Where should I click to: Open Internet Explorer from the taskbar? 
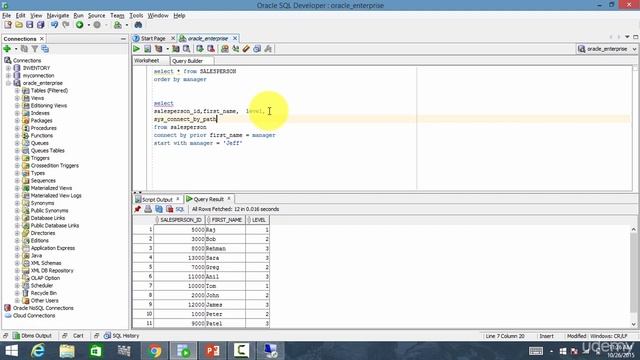tap(38, 351)
